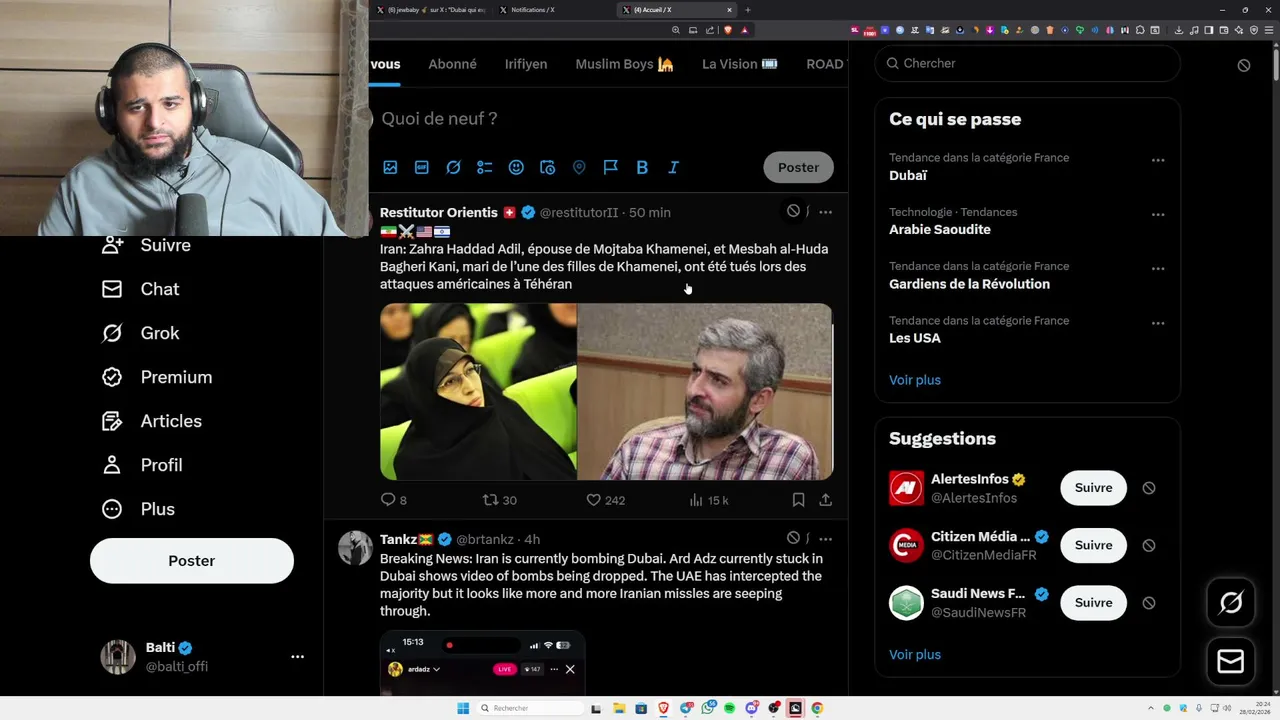Click the Chercher search field
Screen dimensions: 1280x720
[x=1028, y=63]
